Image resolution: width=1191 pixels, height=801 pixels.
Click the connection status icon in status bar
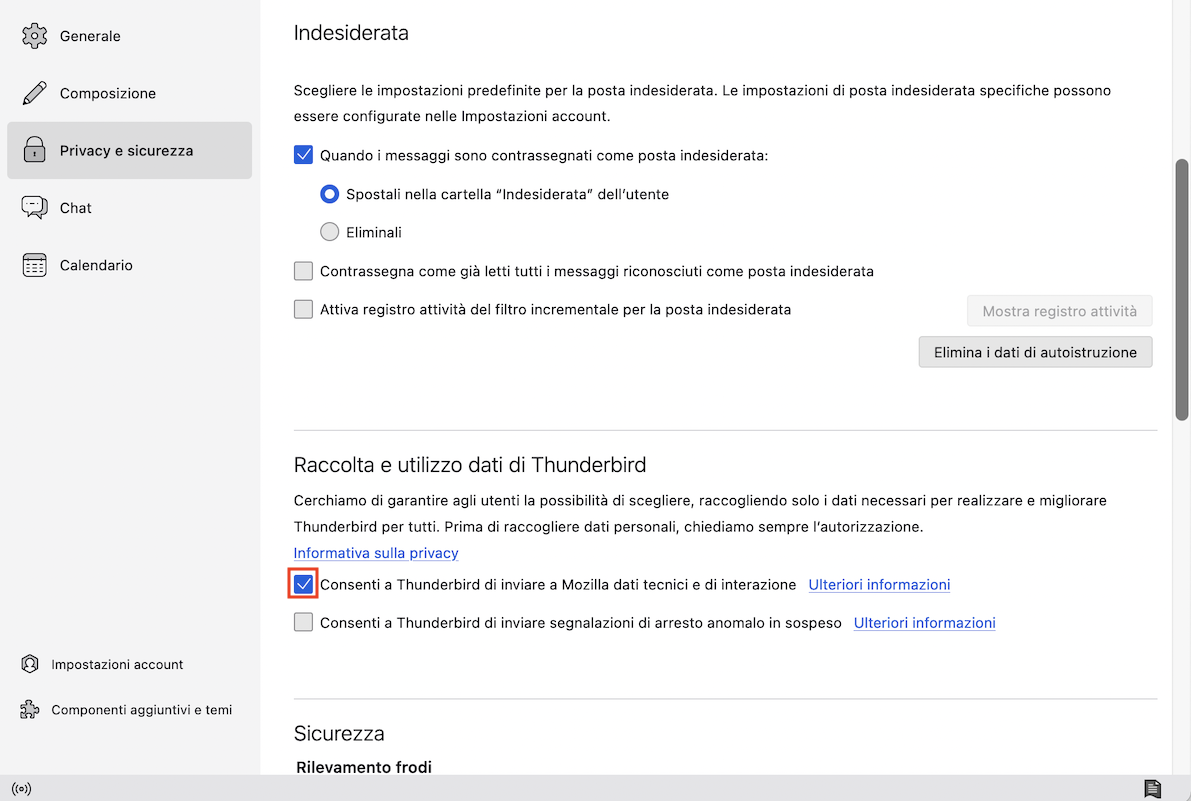[x=22, y=789]
